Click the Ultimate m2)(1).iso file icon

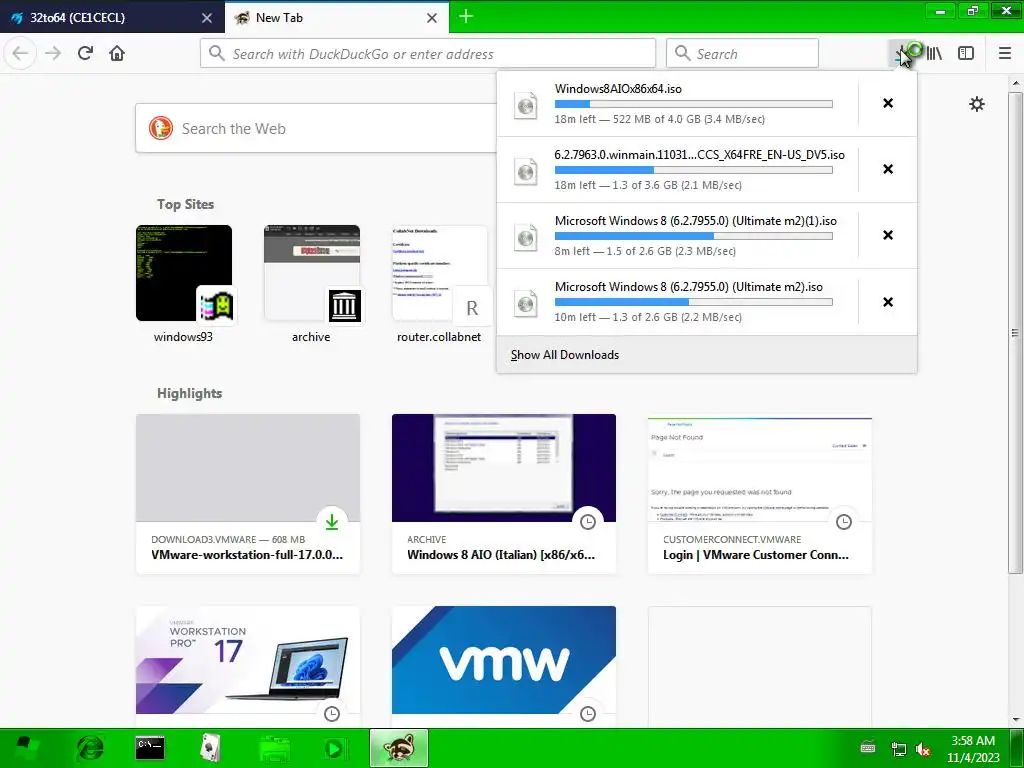tap(526, 237)
